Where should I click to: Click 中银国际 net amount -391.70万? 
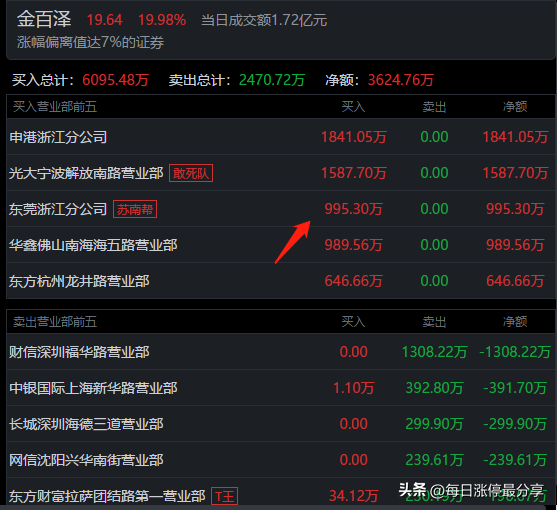515,388
